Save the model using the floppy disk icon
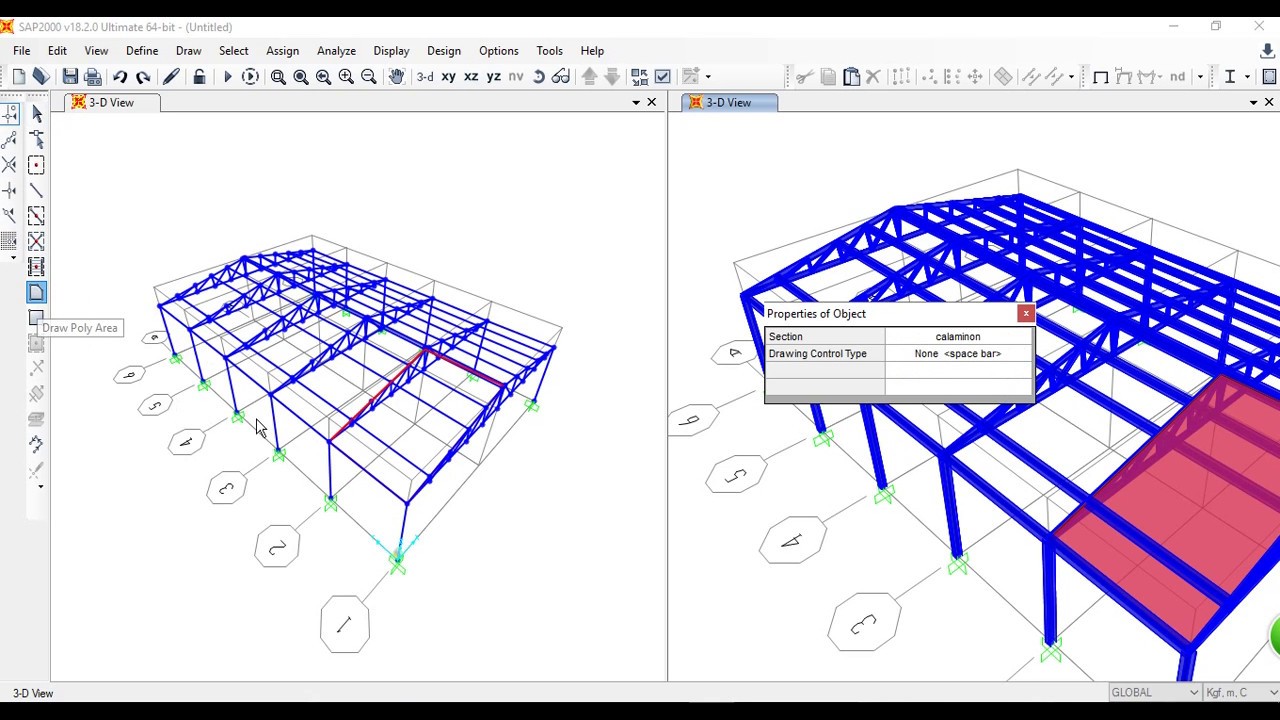Image resolution: width=1280 pixels, height=720 pixels. tap(70, 77)
